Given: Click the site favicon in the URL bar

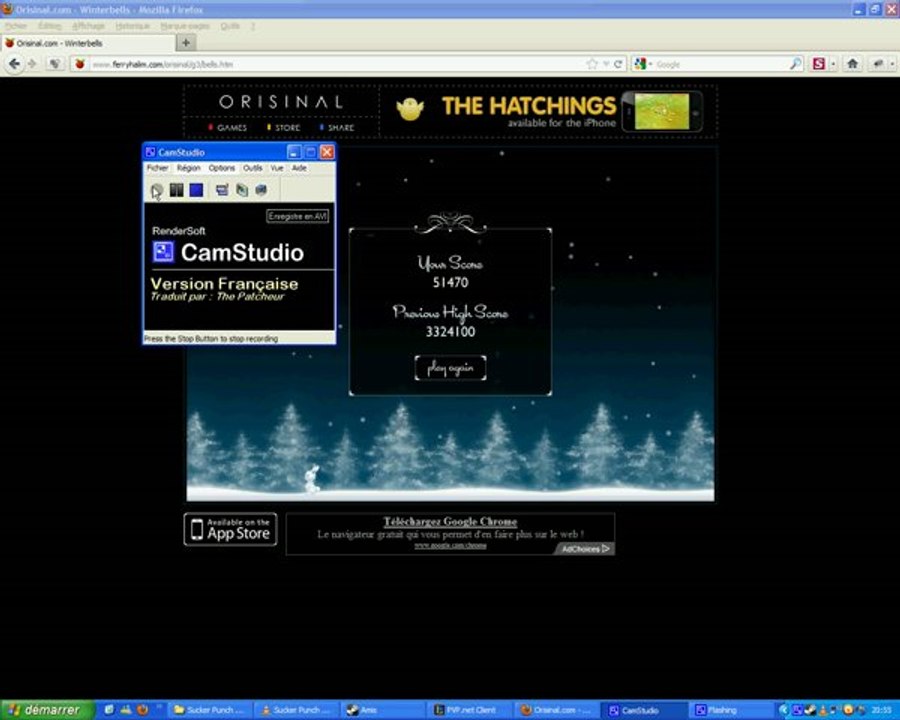Looking at the screenshot, I should pyautogui.click(x=80, y=64).
